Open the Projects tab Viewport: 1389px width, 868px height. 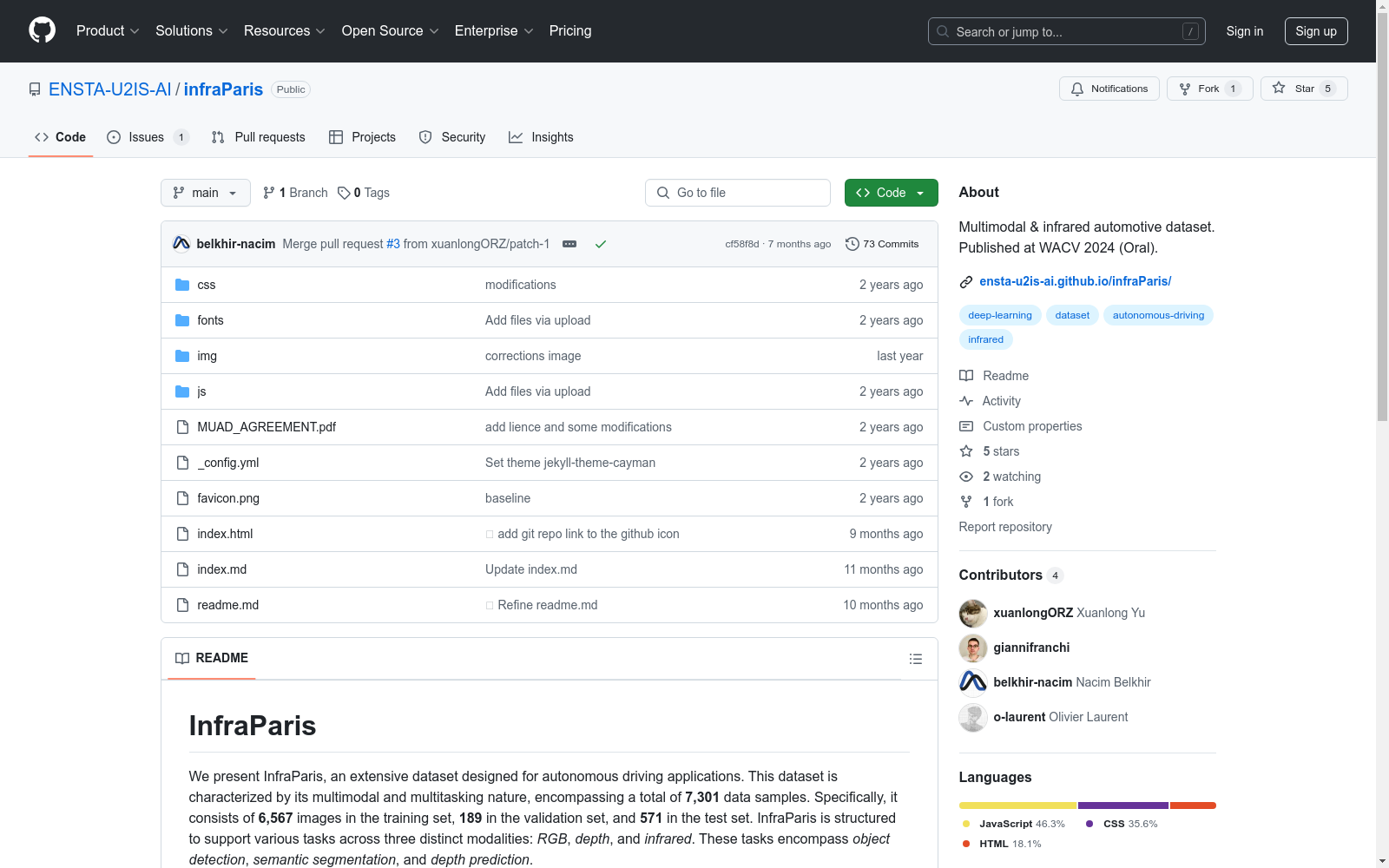pyautogui.click(x=362, y=137)
